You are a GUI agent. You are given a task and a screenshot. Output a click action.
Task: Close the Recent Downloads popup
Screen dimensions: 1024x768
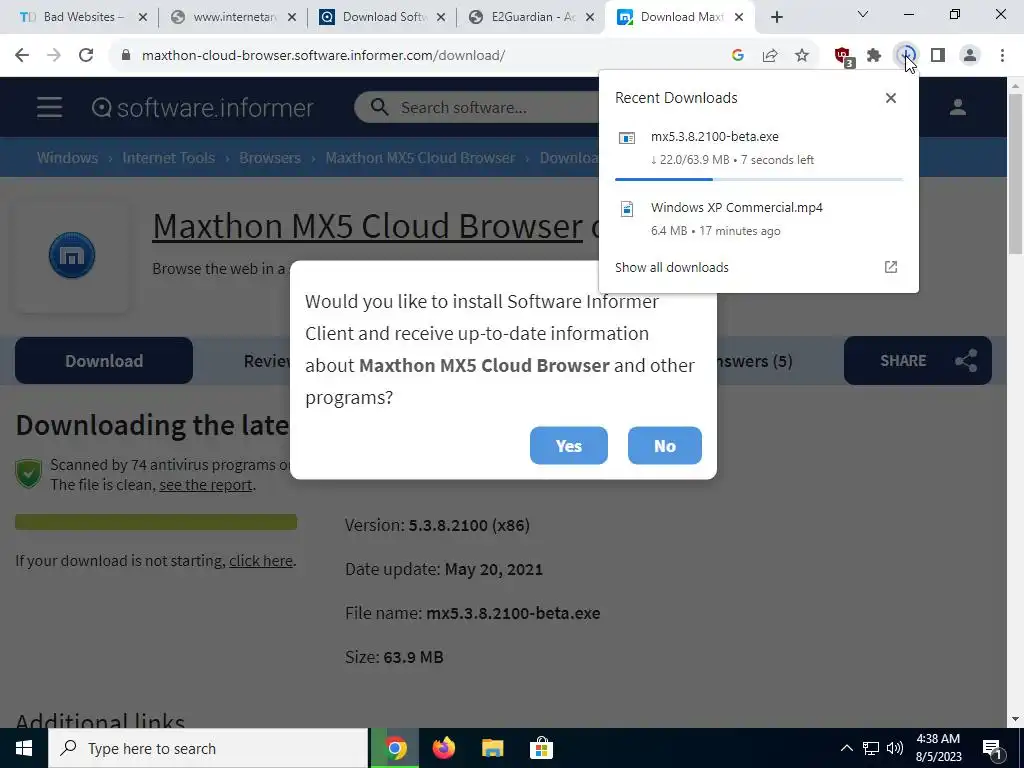click(x=890, y=98)
